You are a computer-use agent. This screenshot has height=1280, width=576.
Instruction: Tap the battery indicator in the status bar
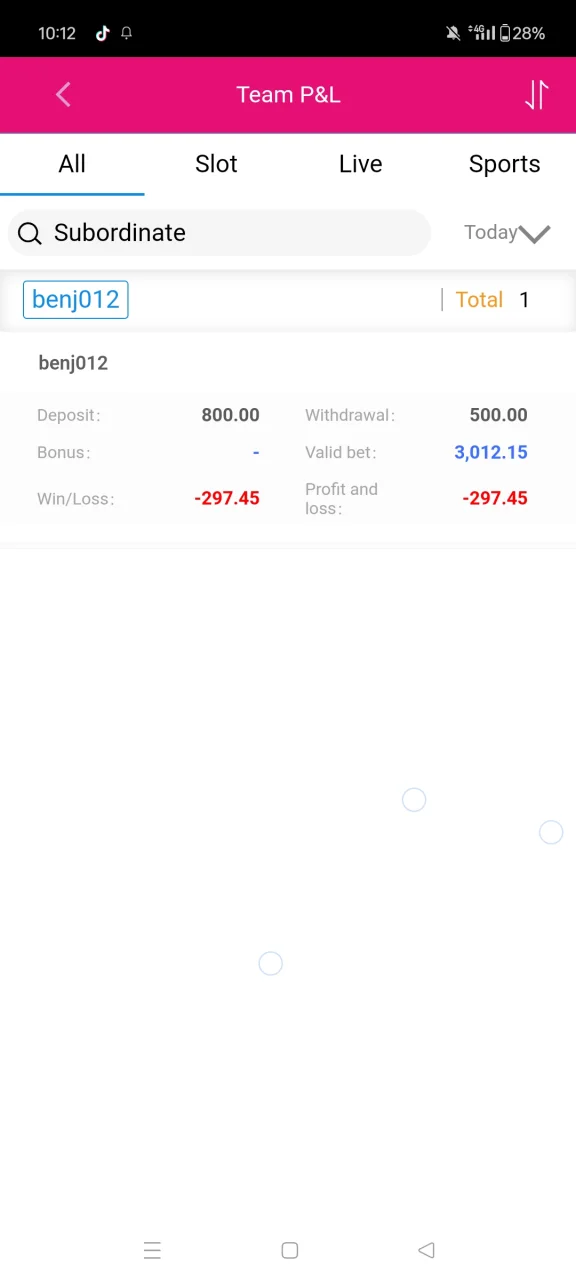(x=505, y=33)
